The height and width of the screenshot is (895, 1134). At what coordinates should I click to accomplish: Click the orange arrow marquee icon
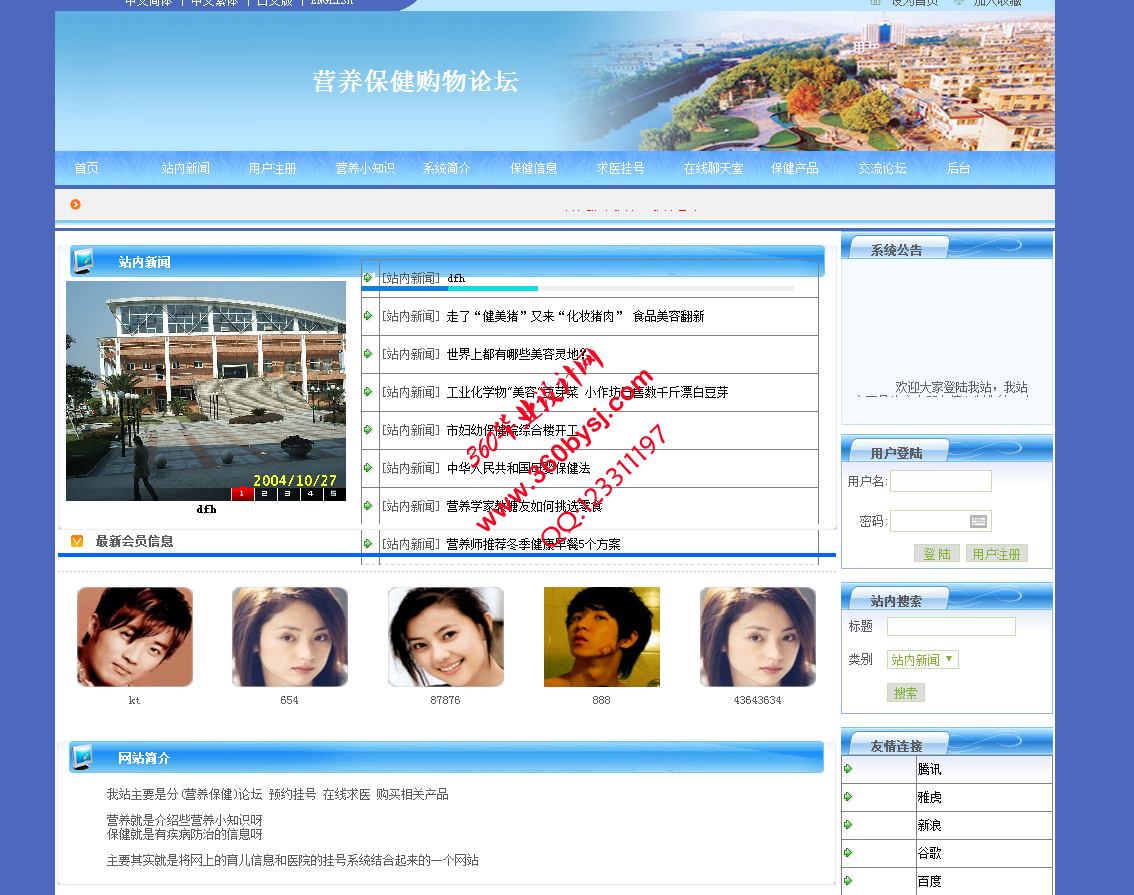(x=75, y=205)
